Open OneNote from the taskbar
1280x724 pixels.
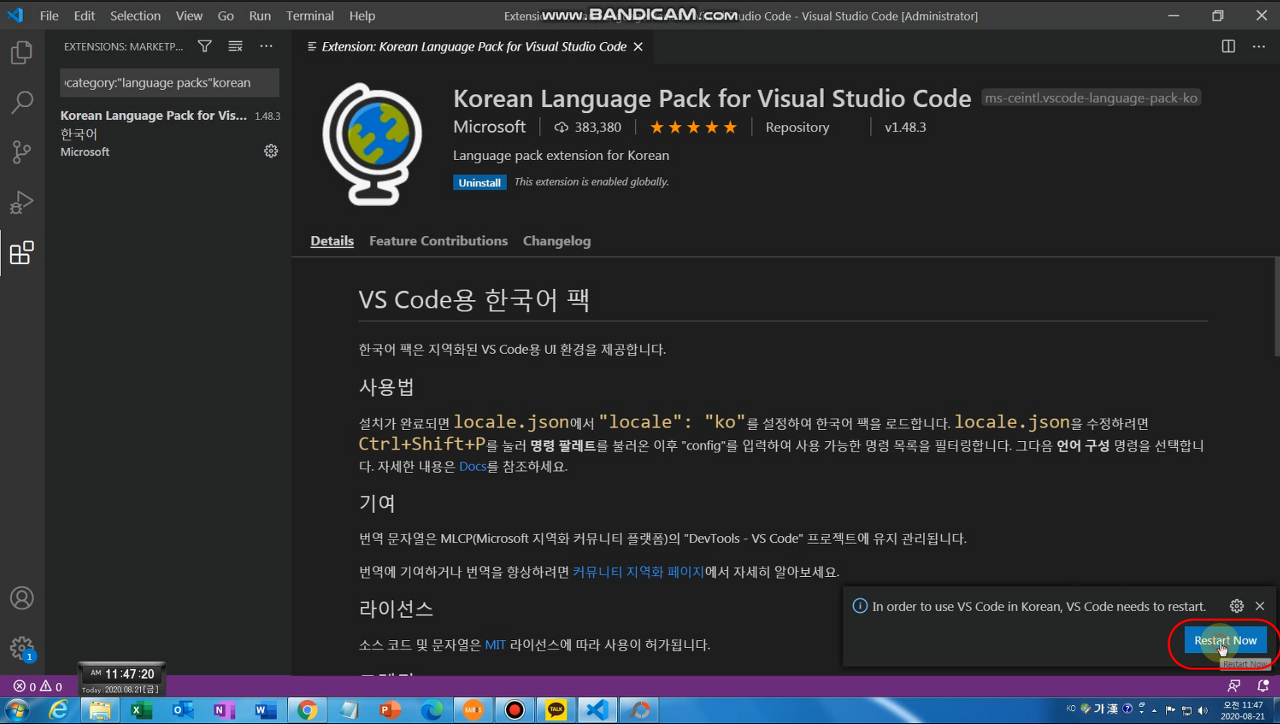click(x=224, y=710)
